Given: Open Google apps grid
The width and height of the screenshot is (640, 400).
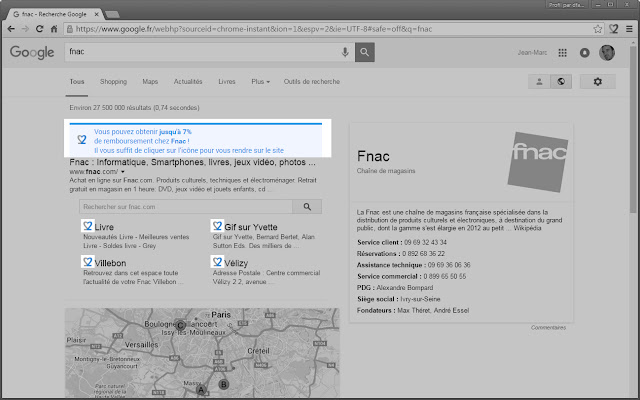Looking at the screenshot, I should [x=562, y=53].
